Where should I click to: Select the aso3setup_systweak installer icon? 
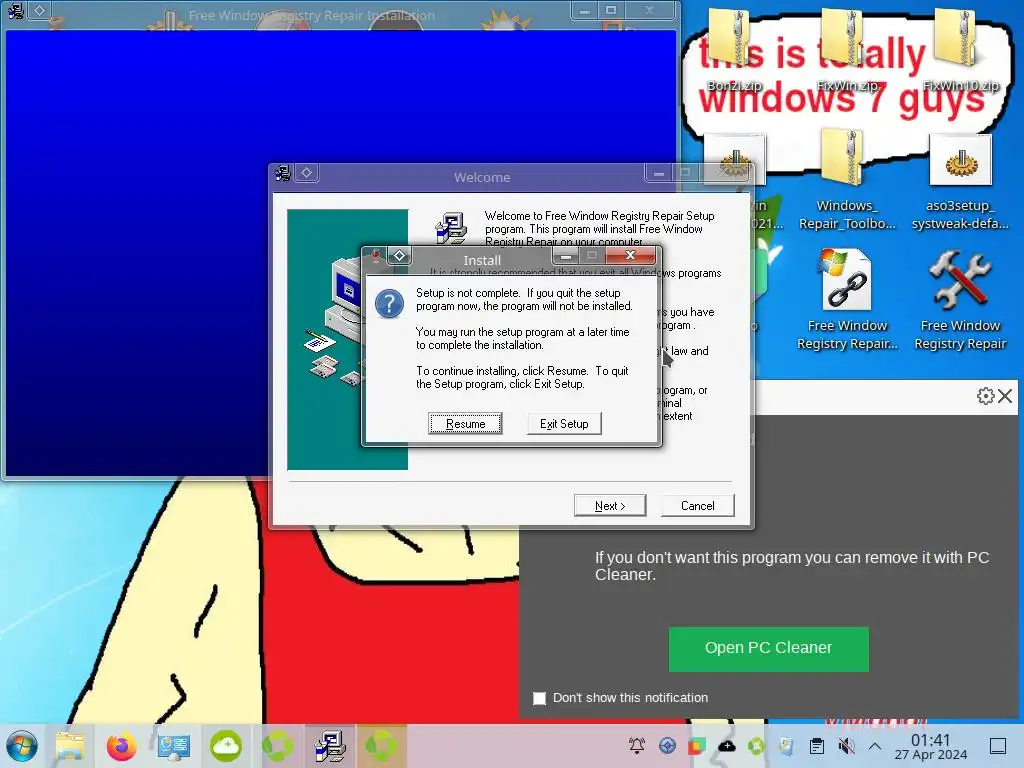pyautogui.click(x=961, y=182)
